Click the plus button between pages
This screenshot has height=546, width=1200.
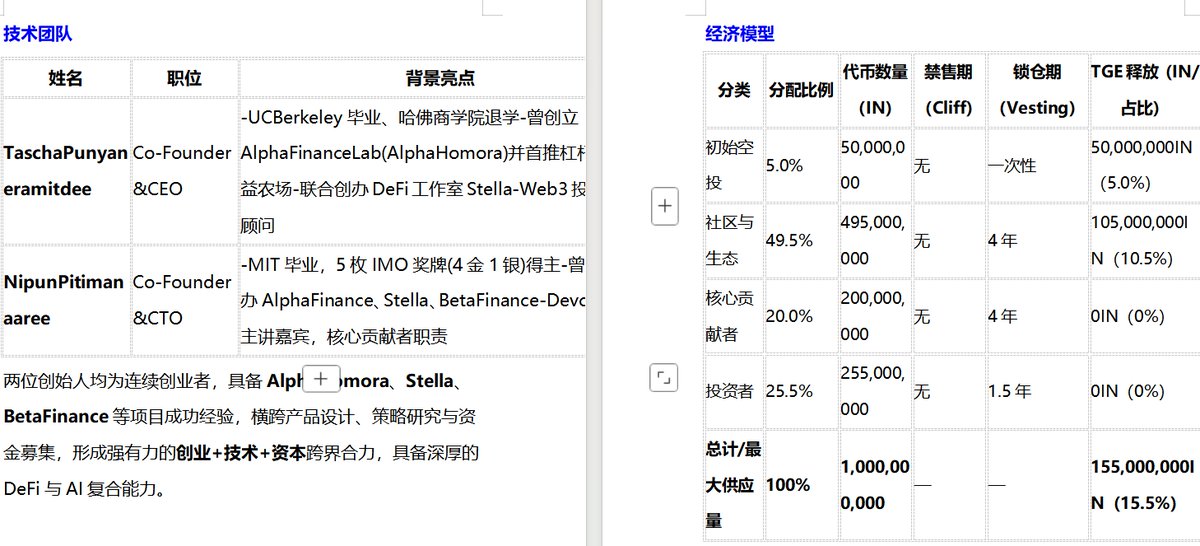(x=666, y=207)
